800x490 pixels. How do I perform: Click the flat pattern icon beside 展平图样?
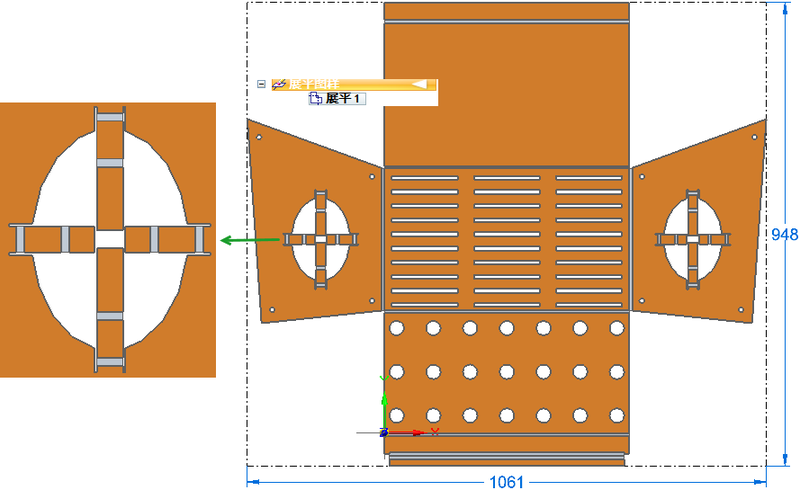pos(279,85)
